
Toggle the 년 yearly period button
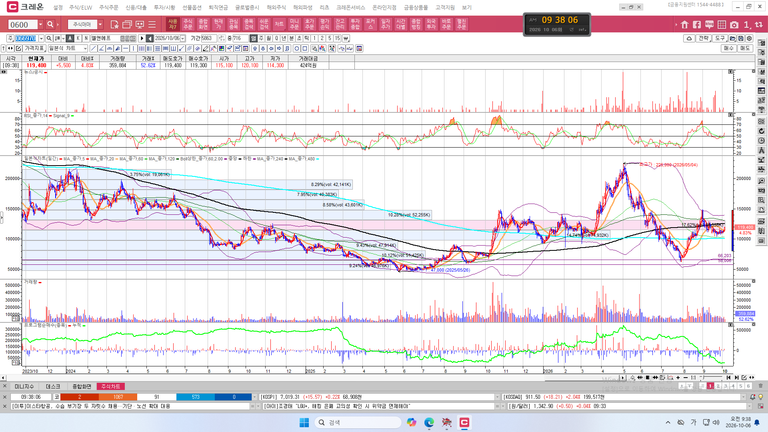[284, 38]
